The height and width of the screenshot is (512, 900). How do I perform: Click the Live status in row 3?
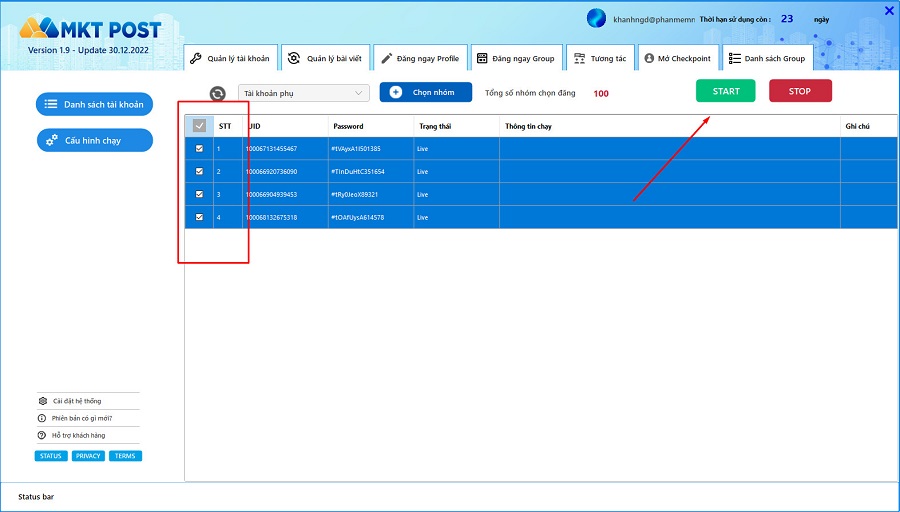click(x=422, y=195)
